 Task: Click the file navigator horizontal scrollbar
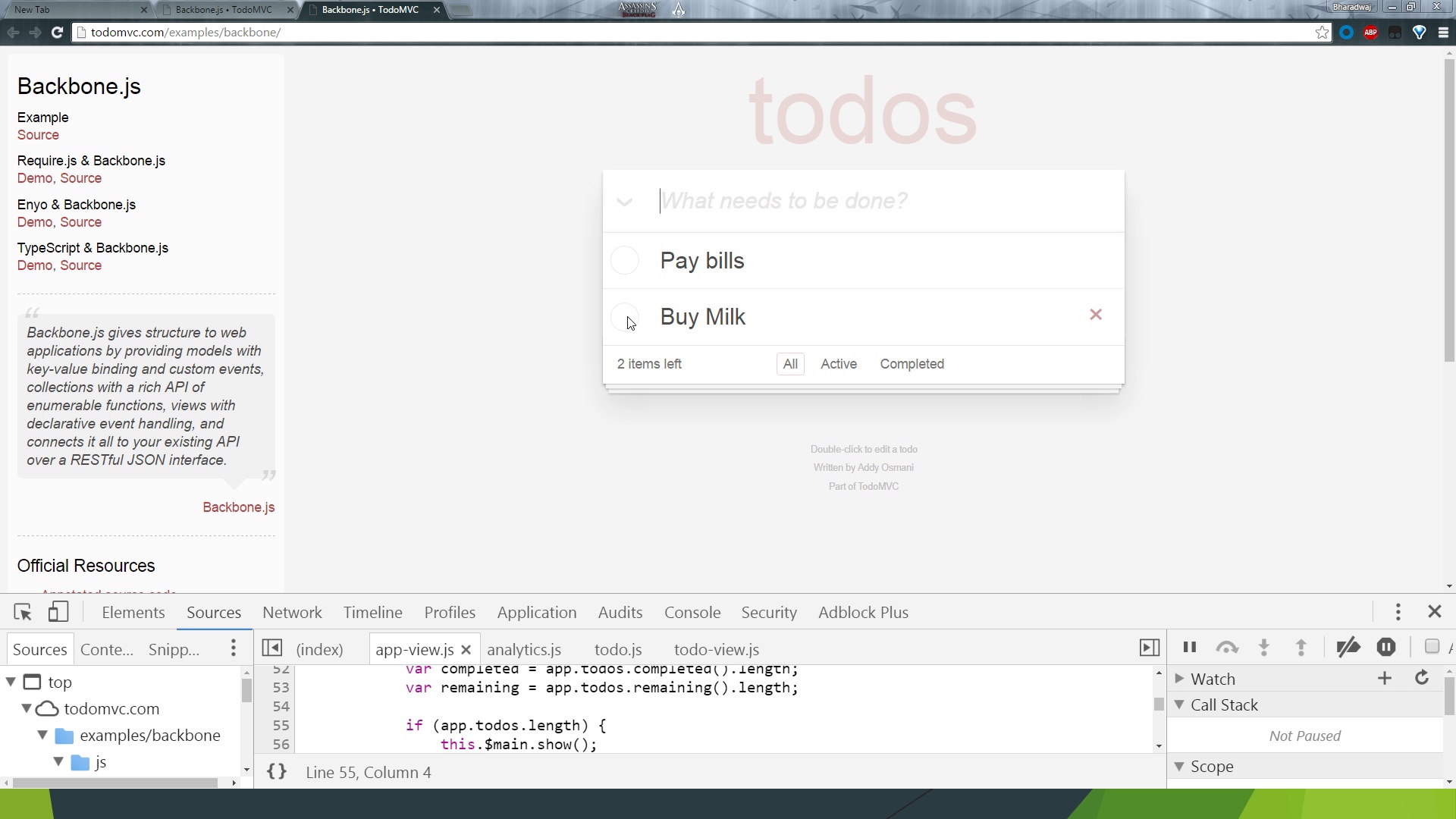pyautogui.click(x=115, y=783)
